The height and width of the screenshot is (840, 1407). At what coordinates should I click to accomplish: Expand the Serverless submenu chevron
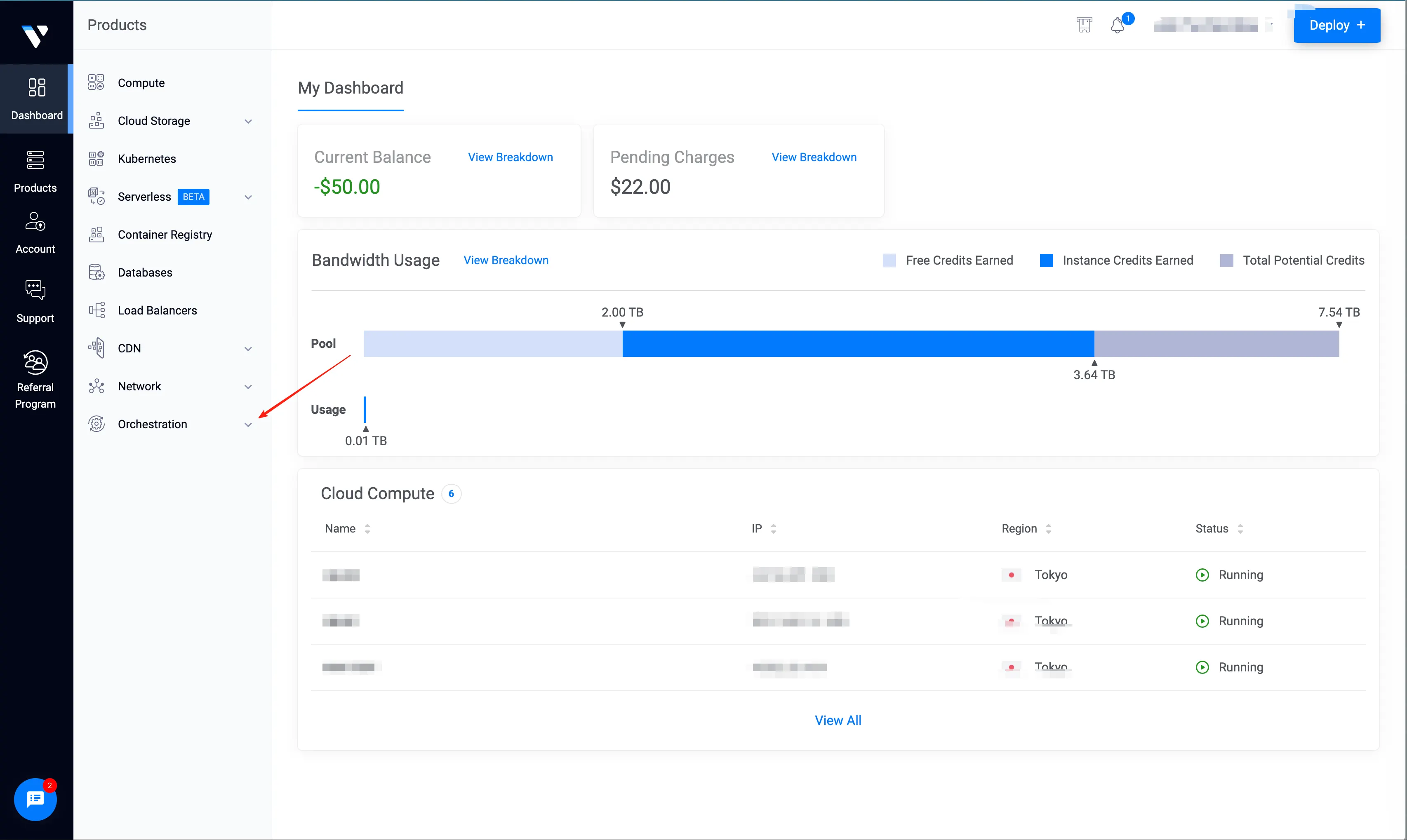pos(248,197)
